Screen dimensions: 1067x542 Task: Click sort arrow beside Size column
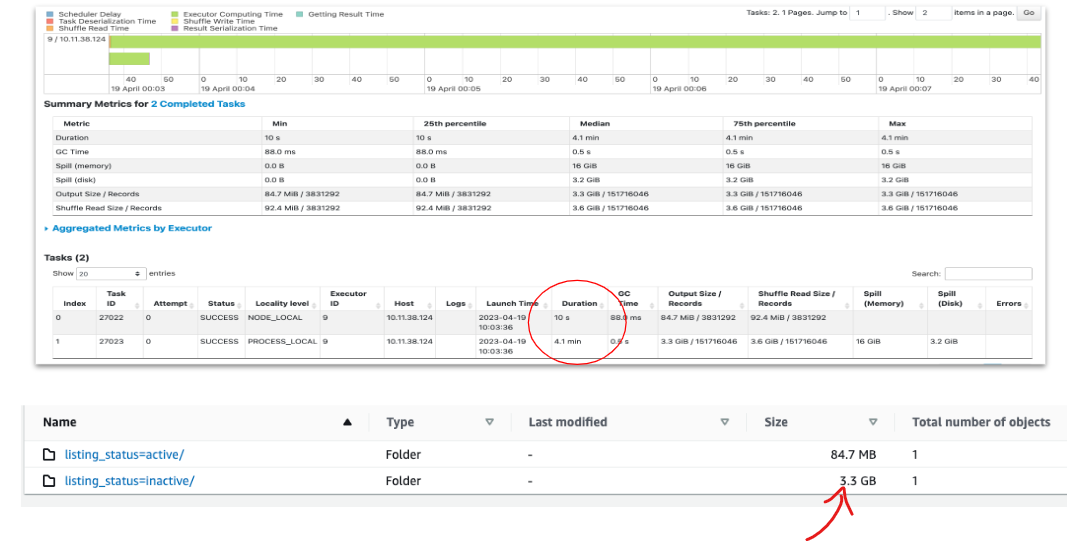[873, 423]
